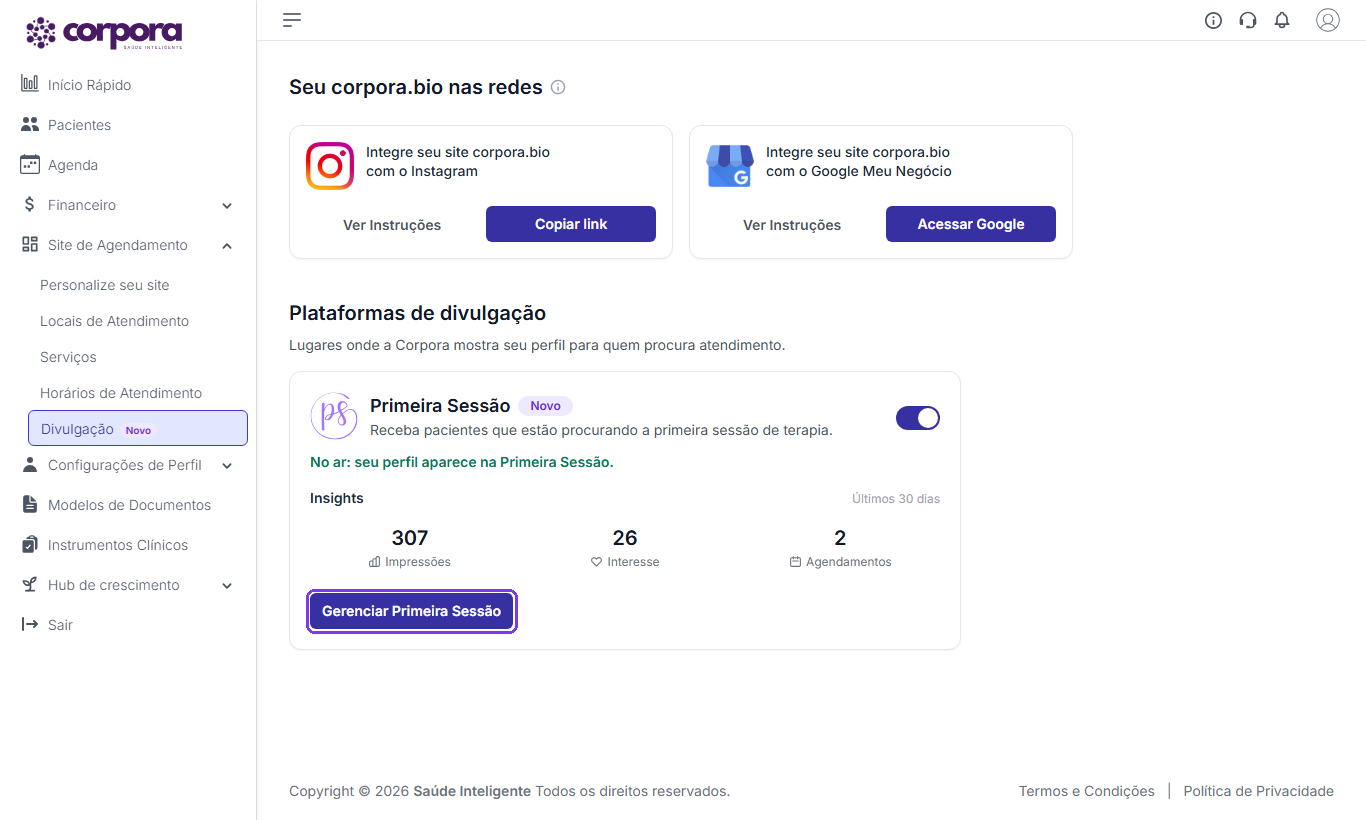Image resolution: width=1366 pixels, height=820 pixels.
Task: Open support headset icon
Action: point(1248,20)
